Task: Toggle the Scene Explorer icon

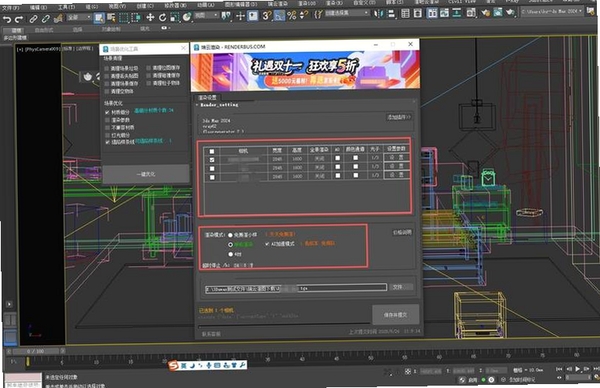Action: coord(406,14)
